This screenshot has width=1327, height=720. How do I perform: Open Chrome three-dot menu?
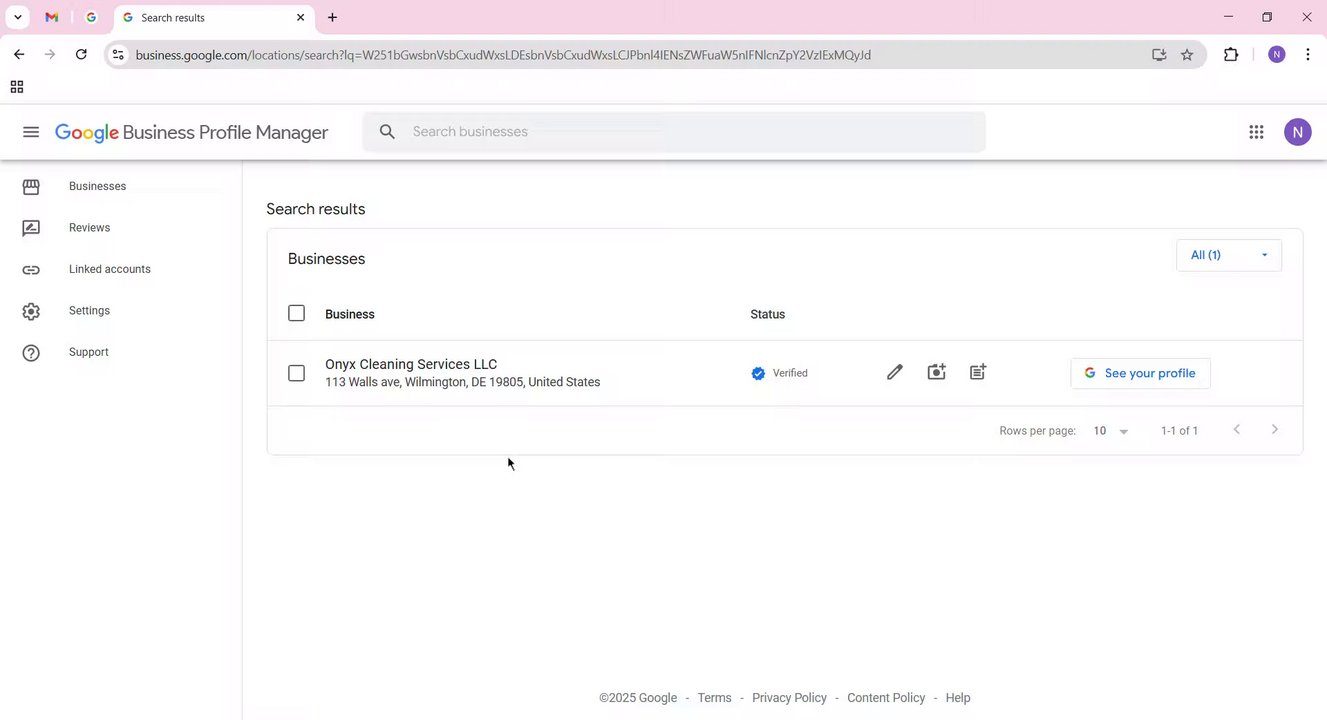pos(1307,55)
